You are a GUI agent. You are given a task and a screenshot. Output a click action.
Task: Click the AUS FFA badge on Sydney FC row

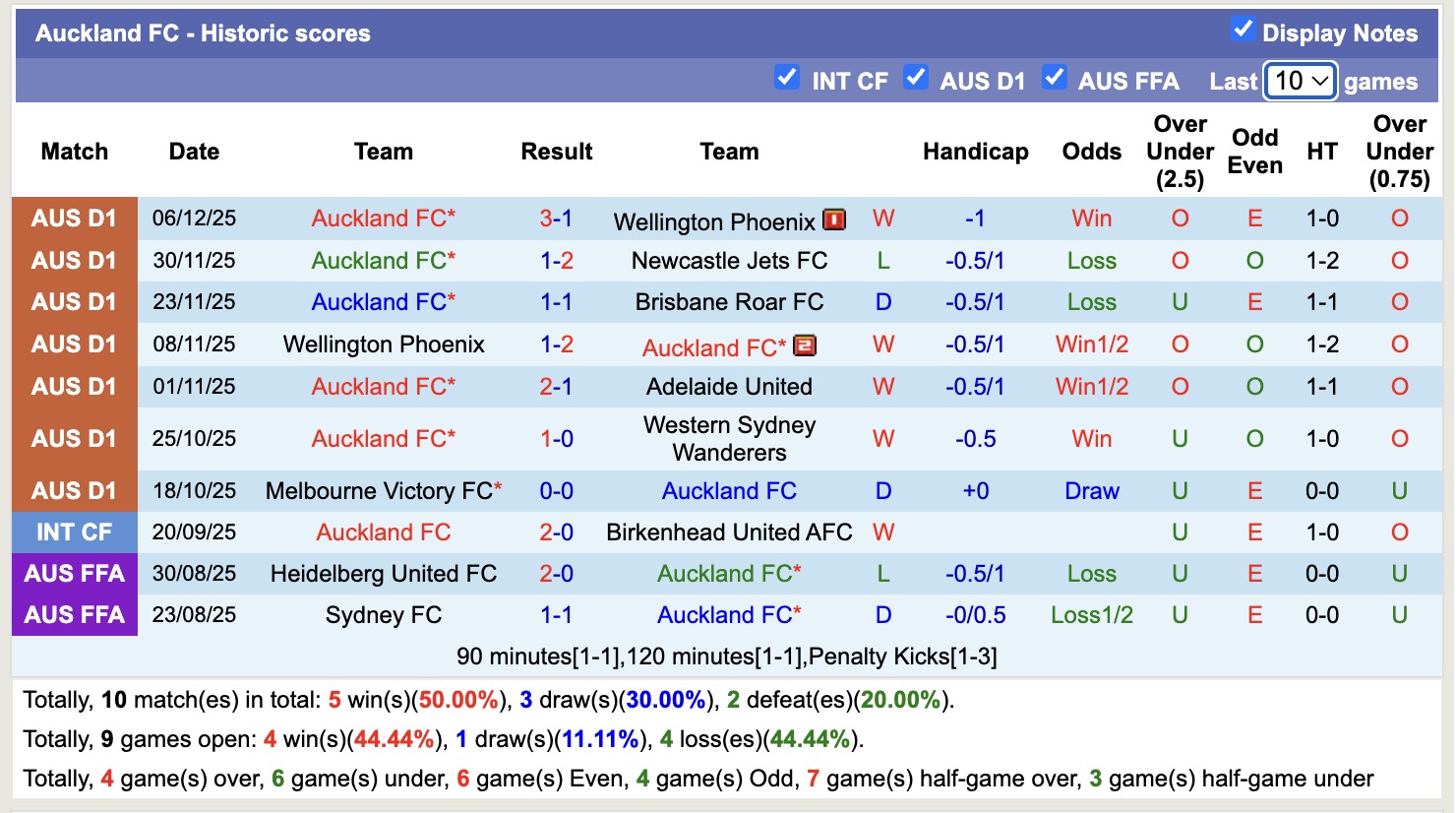pyautogui.click(x=74, y=614)
